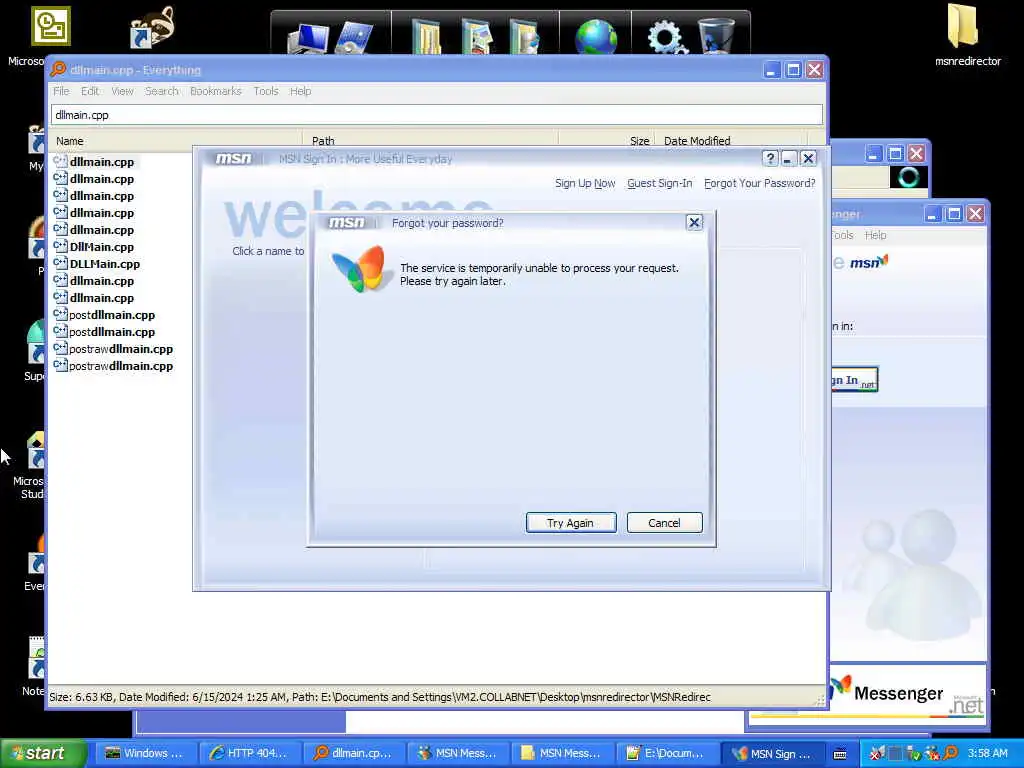The image size is (1024, 768).
Task: Click the status bar text showing Size: 6.63 KB
Action: (380, 697)
